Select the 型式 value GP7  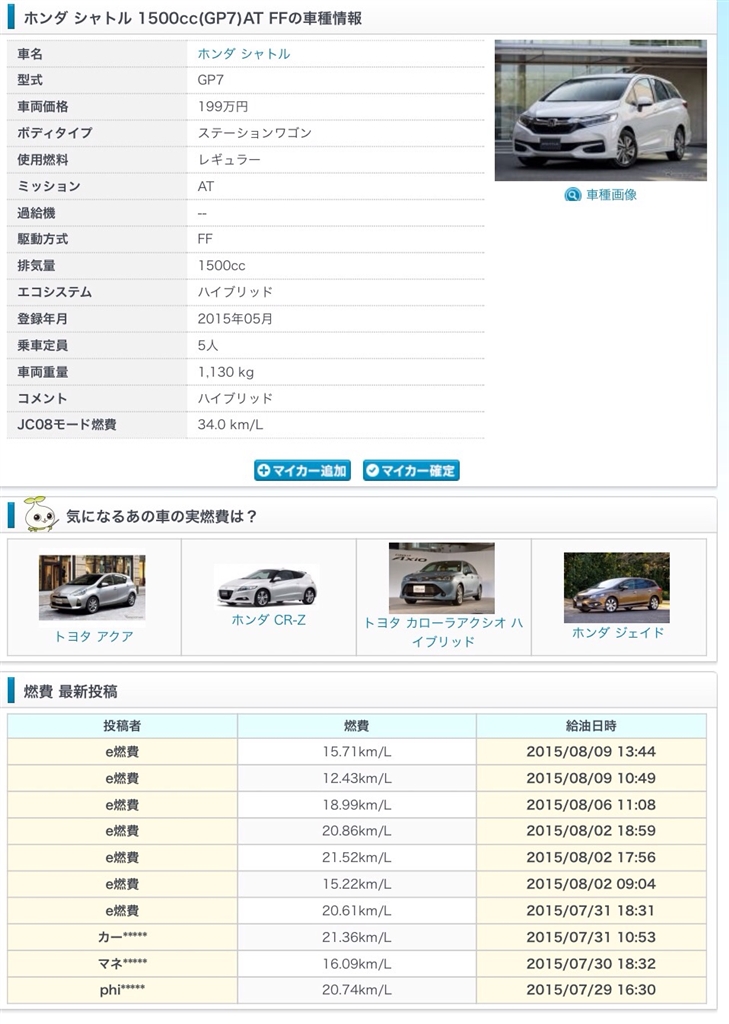pos(210,80)
